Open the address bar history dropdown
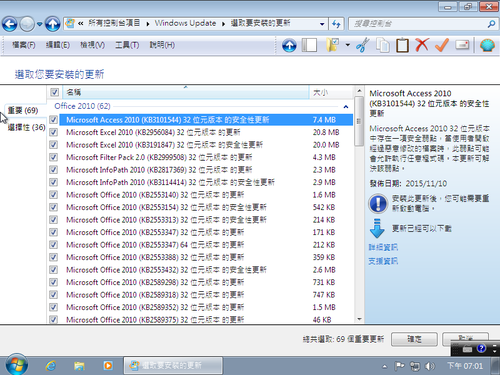Image resolution: width=500 pixels, height=375 pixels. coord(322,24)
